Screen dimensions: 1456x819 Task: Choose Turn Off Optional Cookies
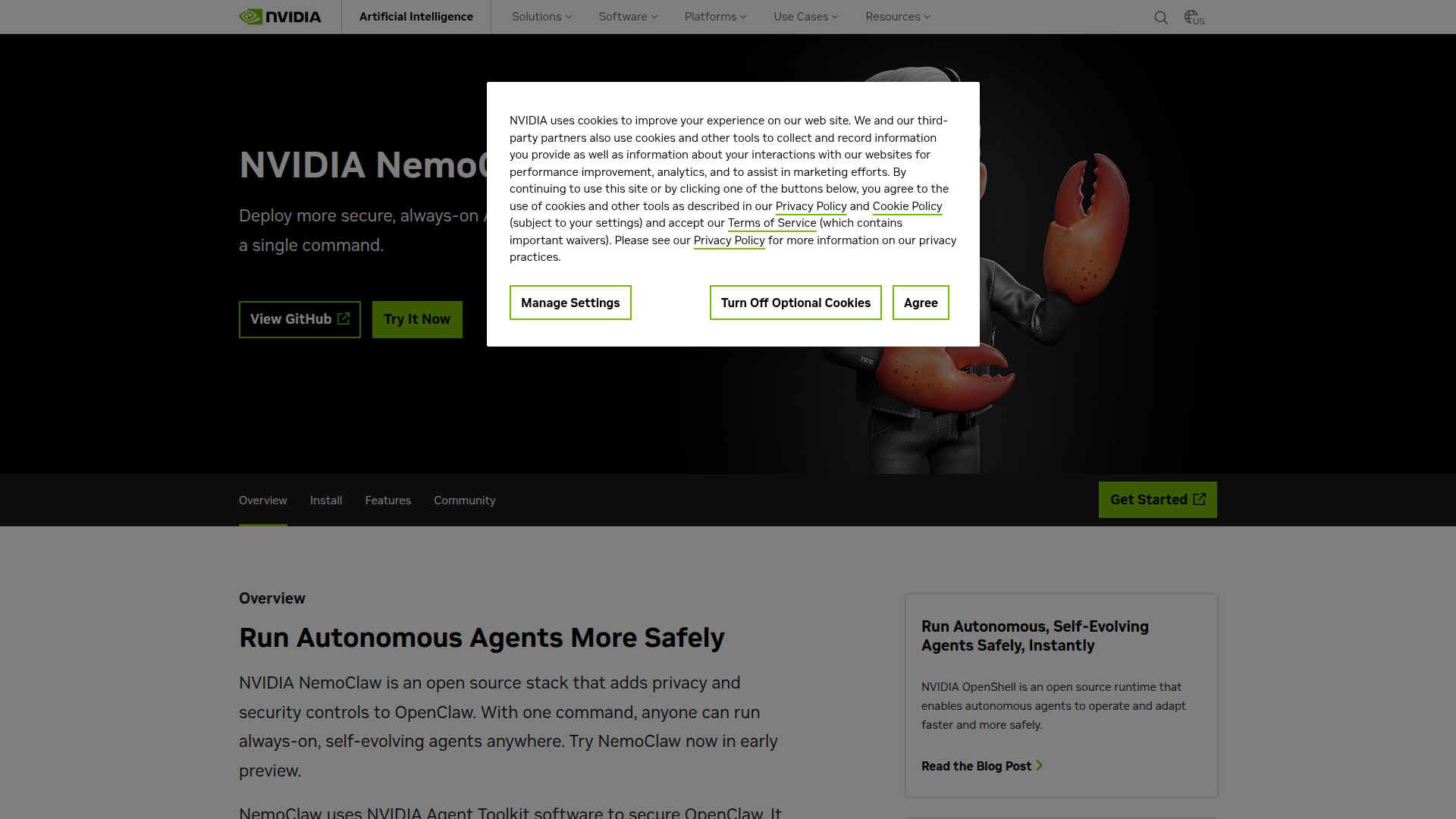point(795,303)
